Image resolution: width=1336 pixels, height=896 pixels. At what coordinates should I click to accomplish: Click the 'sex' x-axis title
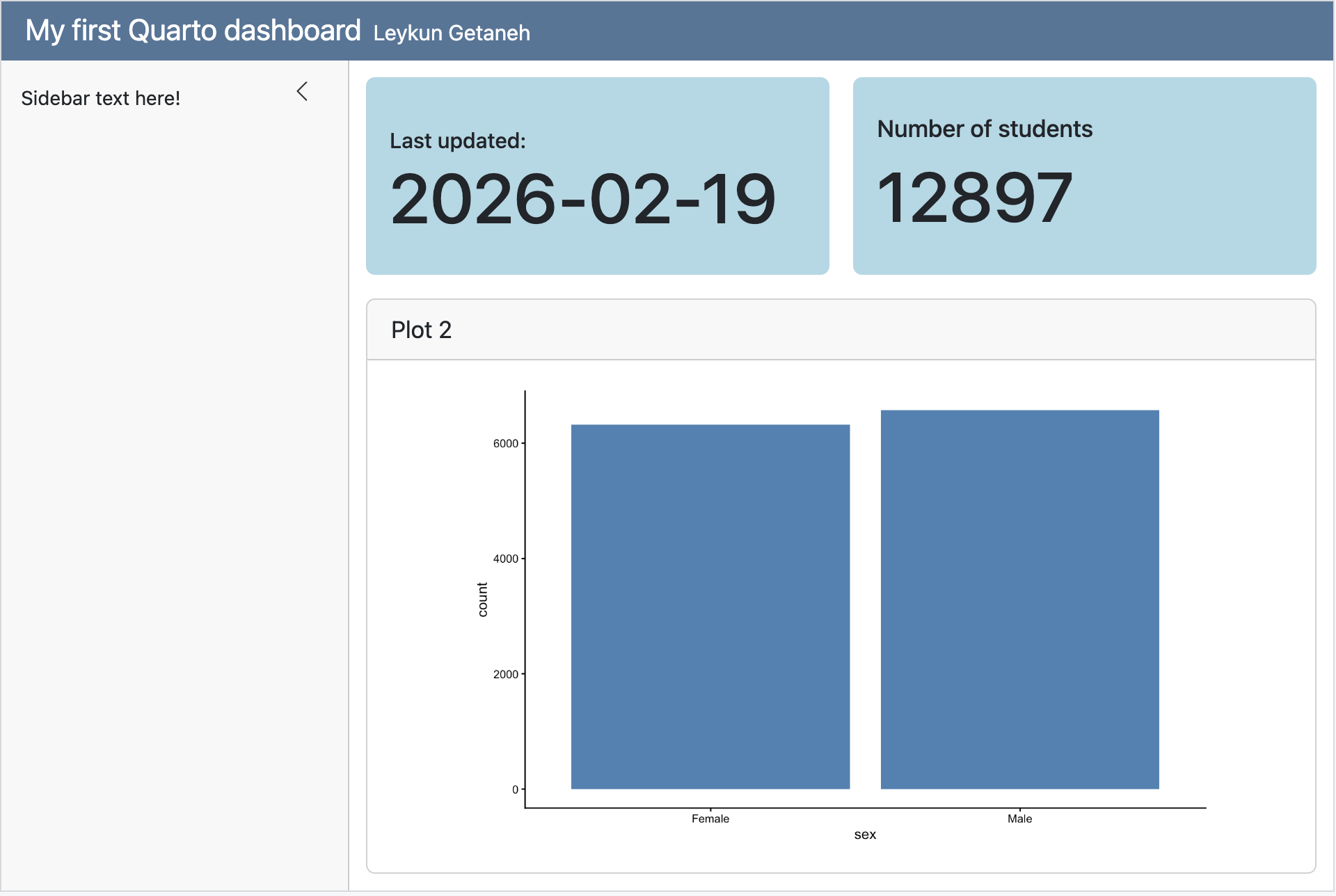point(865,835)
